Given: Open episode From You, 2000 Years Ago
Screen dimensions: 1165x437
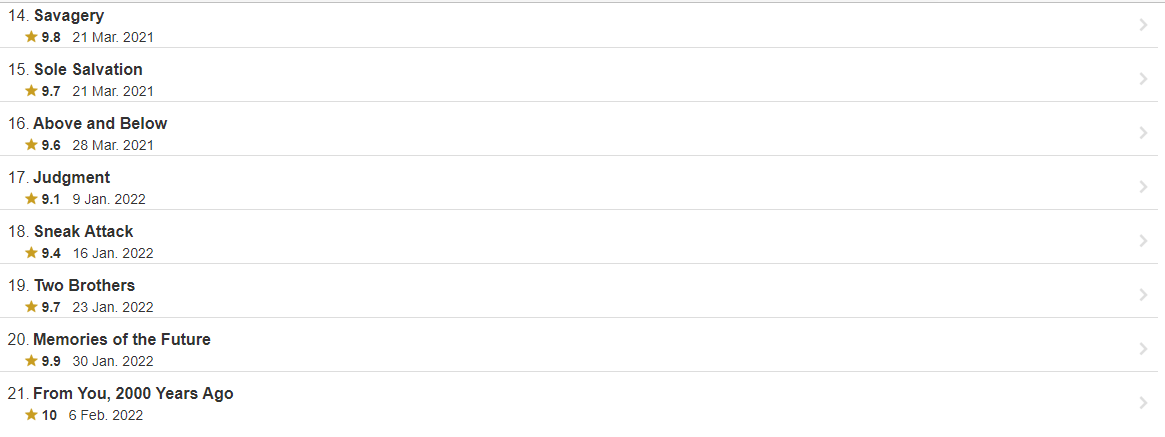Looking at the screenshot, I should (x=133, y=393).
